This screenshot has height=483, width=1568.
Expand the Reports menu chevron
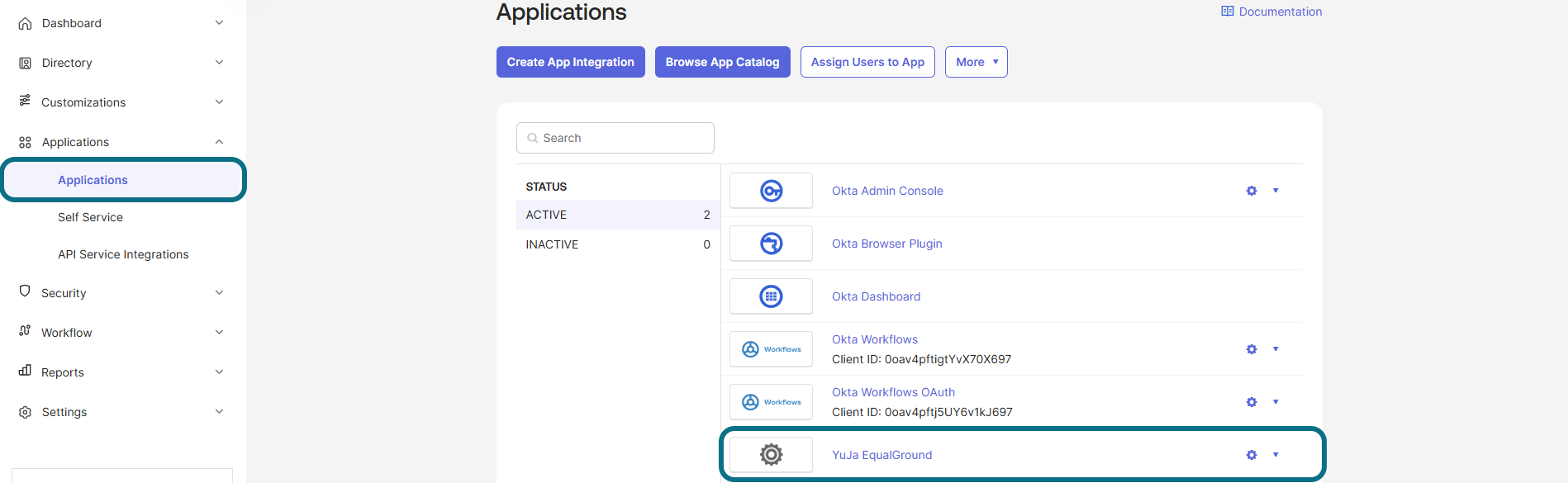(219, 372)
